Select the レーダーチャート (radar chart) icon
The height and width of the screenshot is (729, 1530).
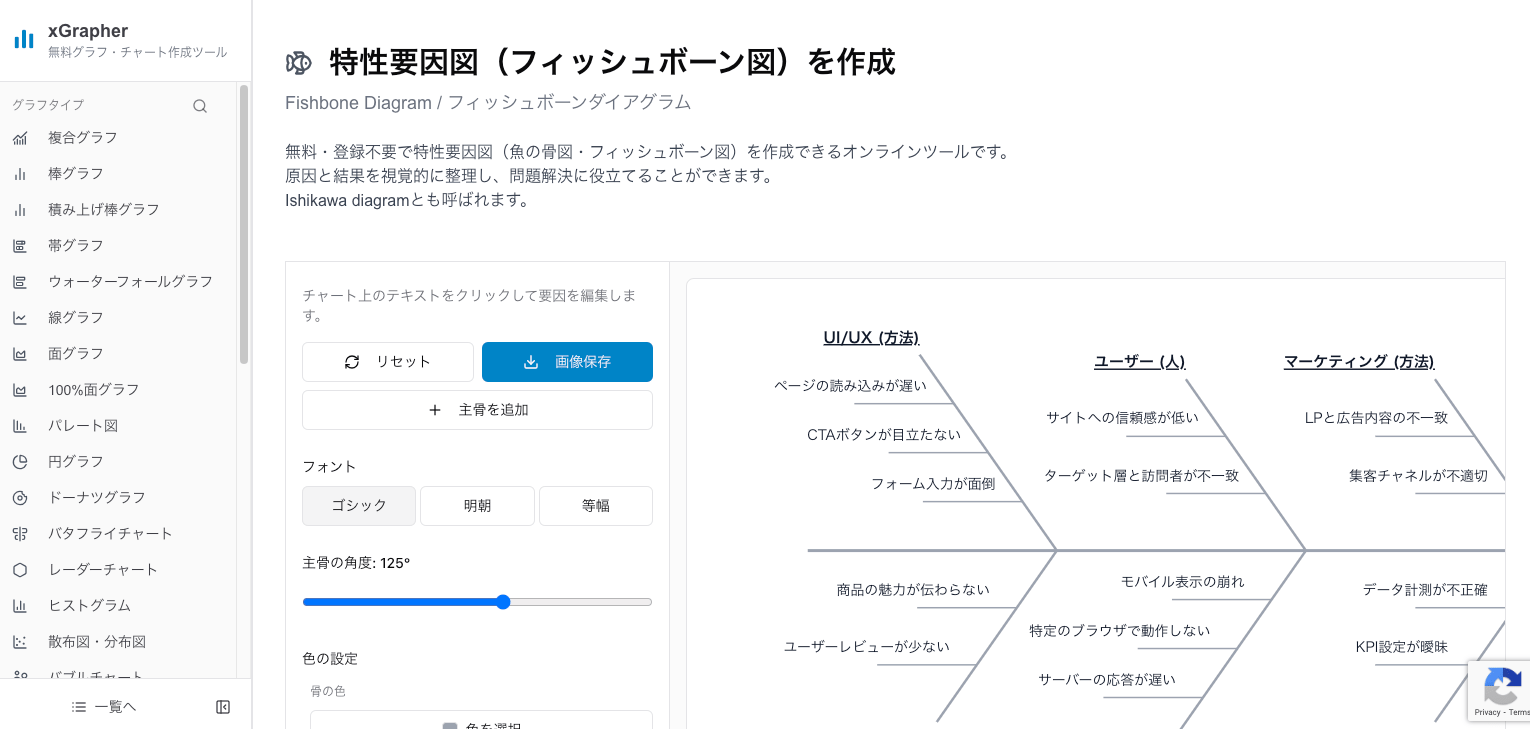20,569
